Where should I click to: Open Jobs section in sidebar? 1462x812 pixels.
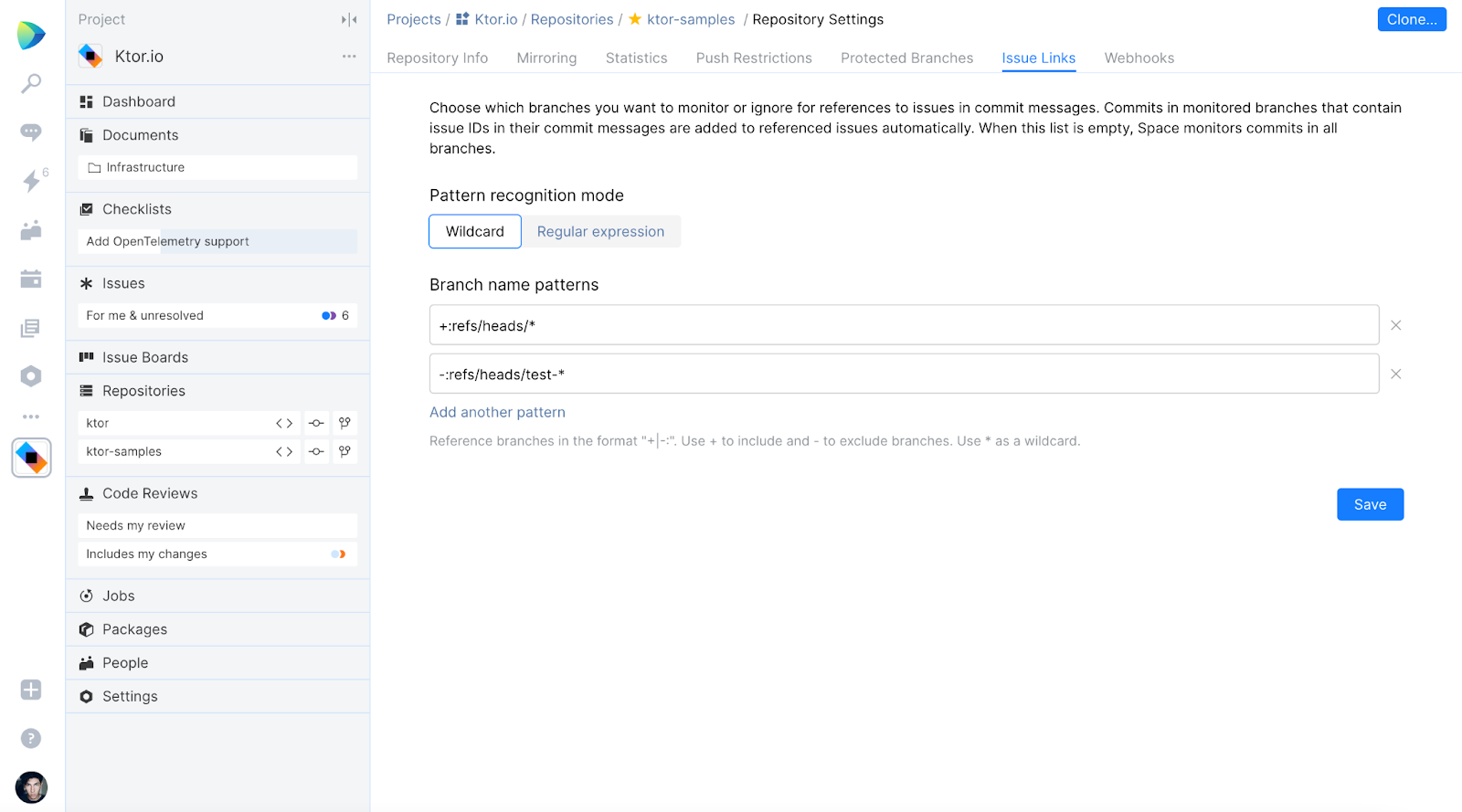point(217,596)
